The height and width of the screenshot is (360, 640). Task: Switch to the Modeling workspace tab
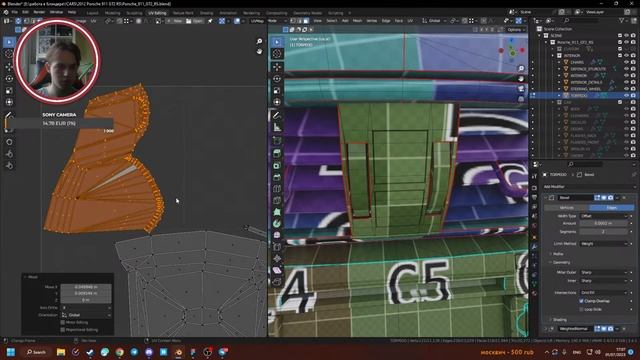113,13
